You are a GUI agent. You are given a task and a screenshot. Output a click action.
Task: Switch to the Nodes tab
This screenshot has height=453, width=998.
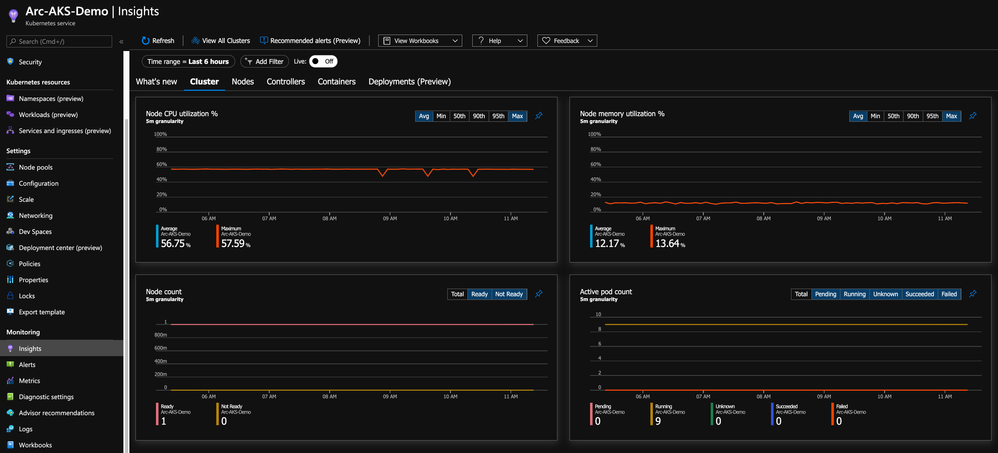(242, 81)
